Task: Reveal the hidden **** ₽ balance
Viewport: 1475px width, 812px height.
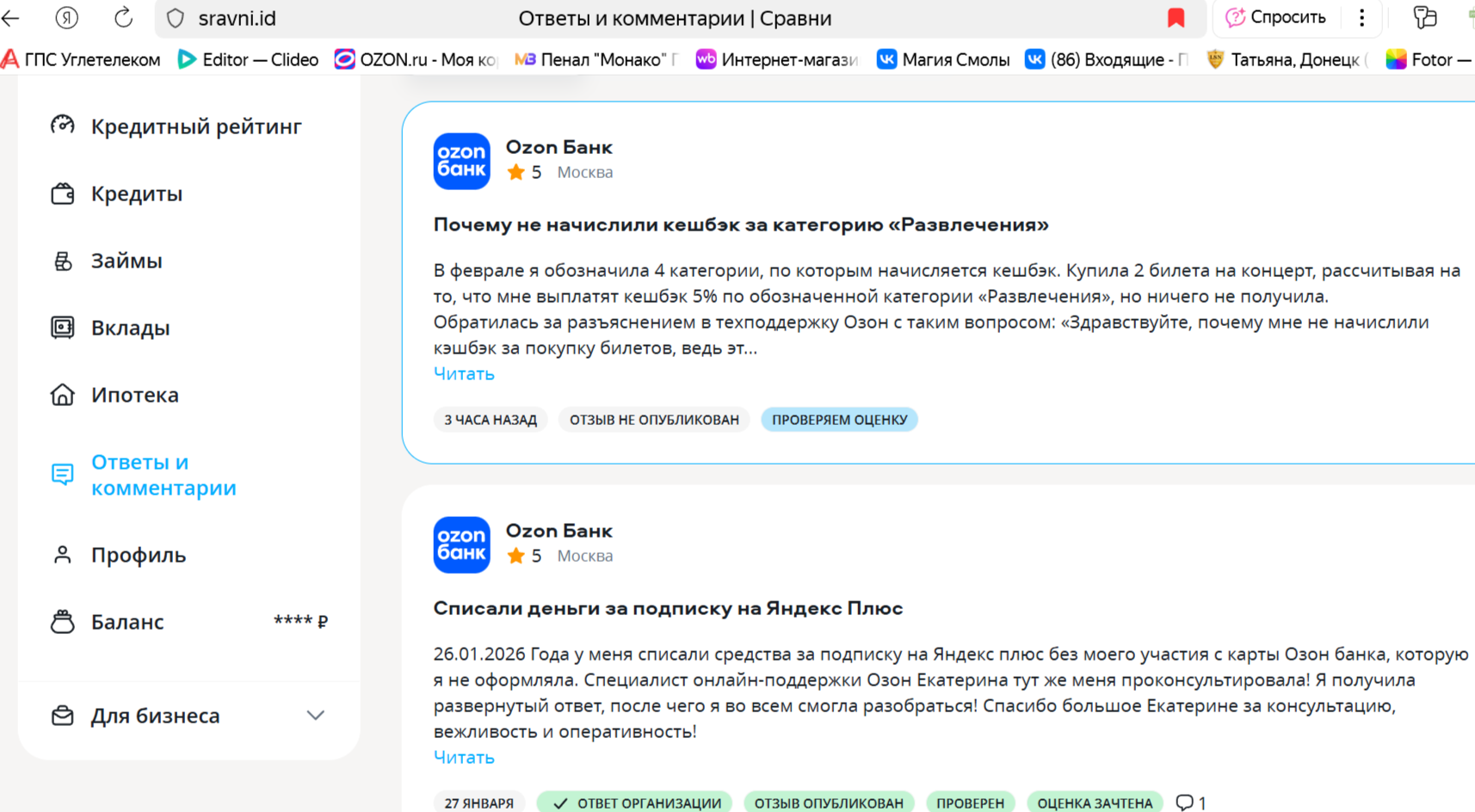Action: [300, 621]
